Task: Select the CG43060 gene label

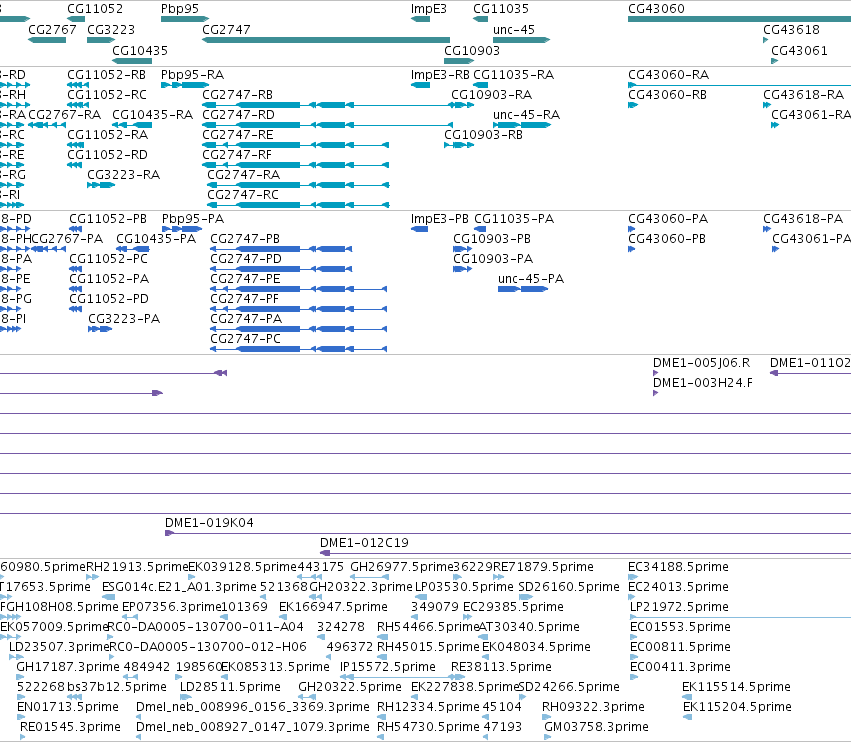Action: (x=656, y=9)
